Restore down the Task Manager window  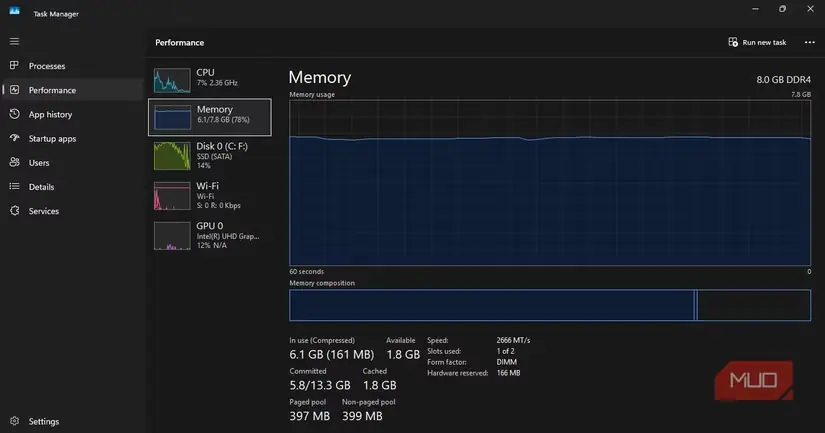pyautogui.click(x=782, y=9)
